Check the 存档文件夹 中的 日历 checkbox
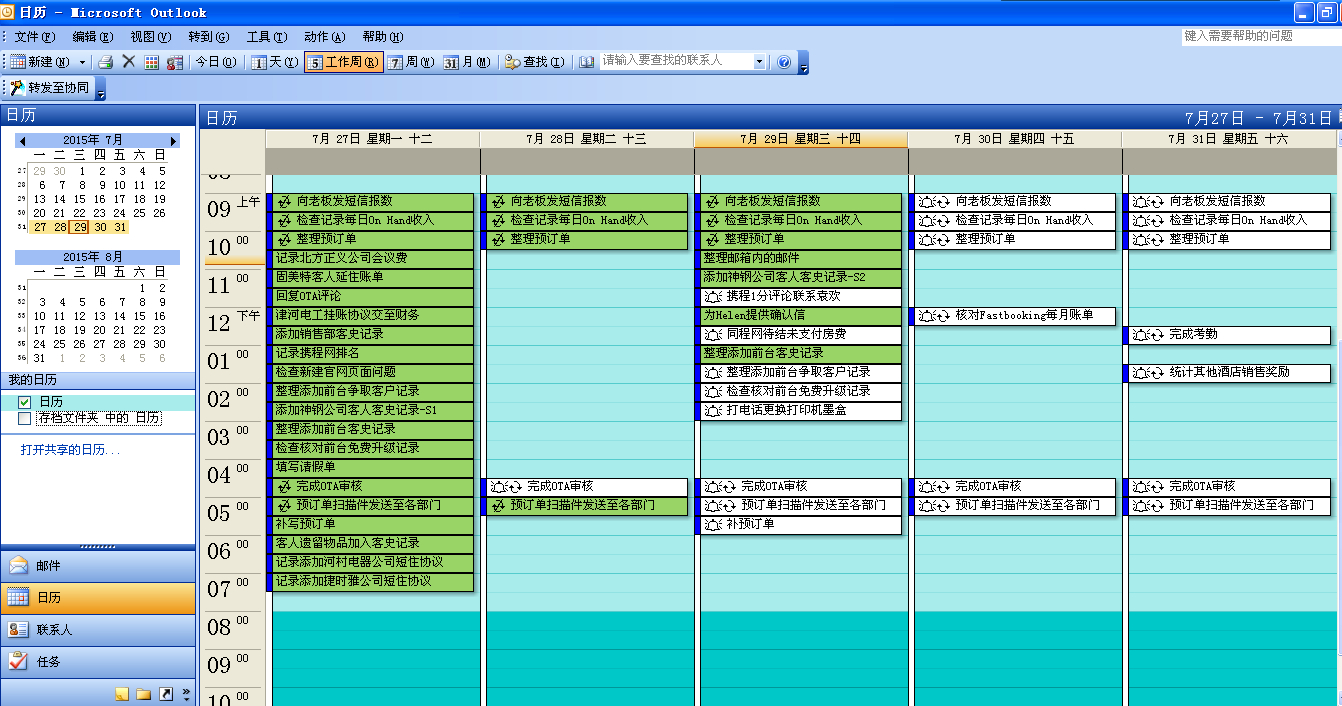Image resolution: width=1342 pixels, height=706 pixels. 25,418
